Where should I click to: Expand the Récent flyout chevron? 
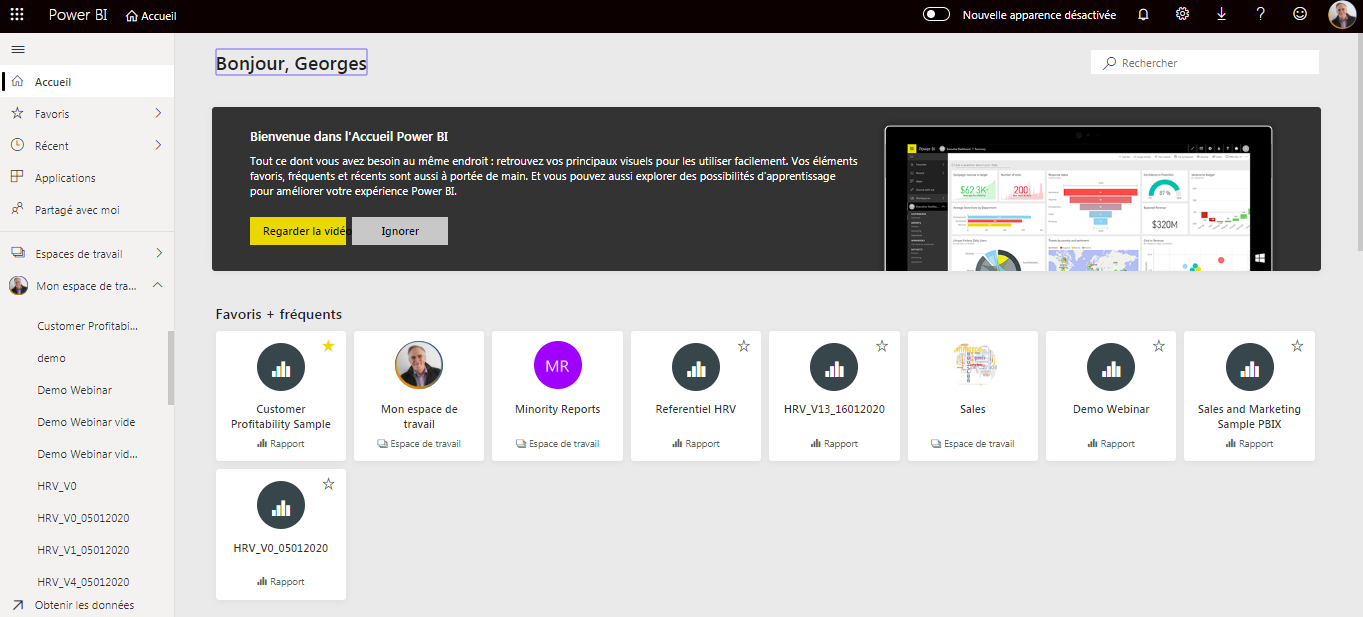coord(158,145)
